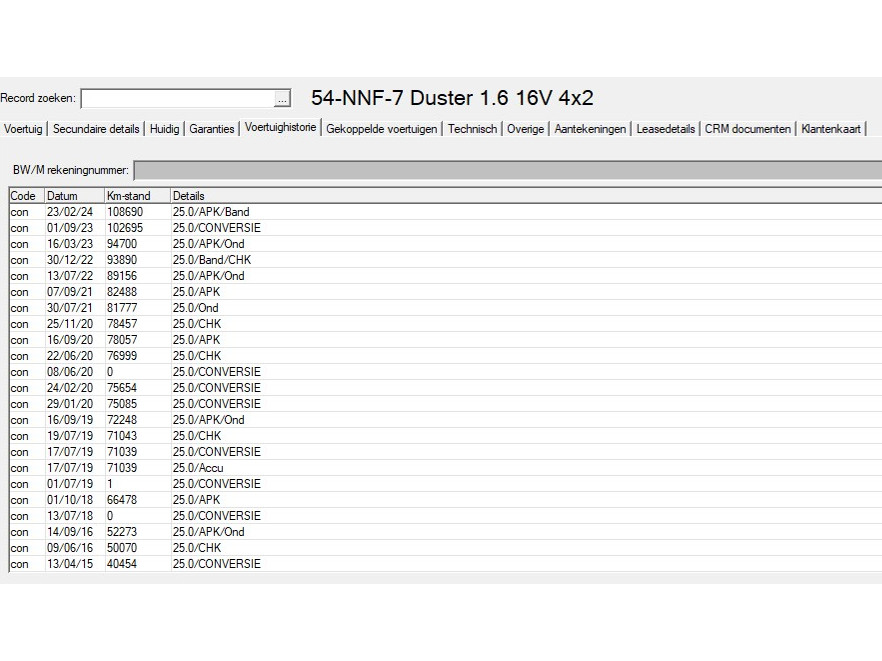Viewport: 882px width, 661px height.
Task: Click the 25.0/Ond detail entry
Action: tap(195, 308)
